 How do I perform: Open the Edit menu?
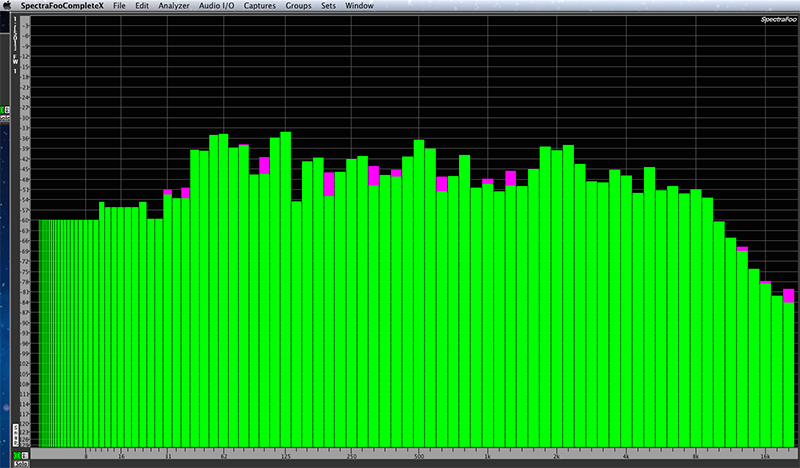(142, 6)
